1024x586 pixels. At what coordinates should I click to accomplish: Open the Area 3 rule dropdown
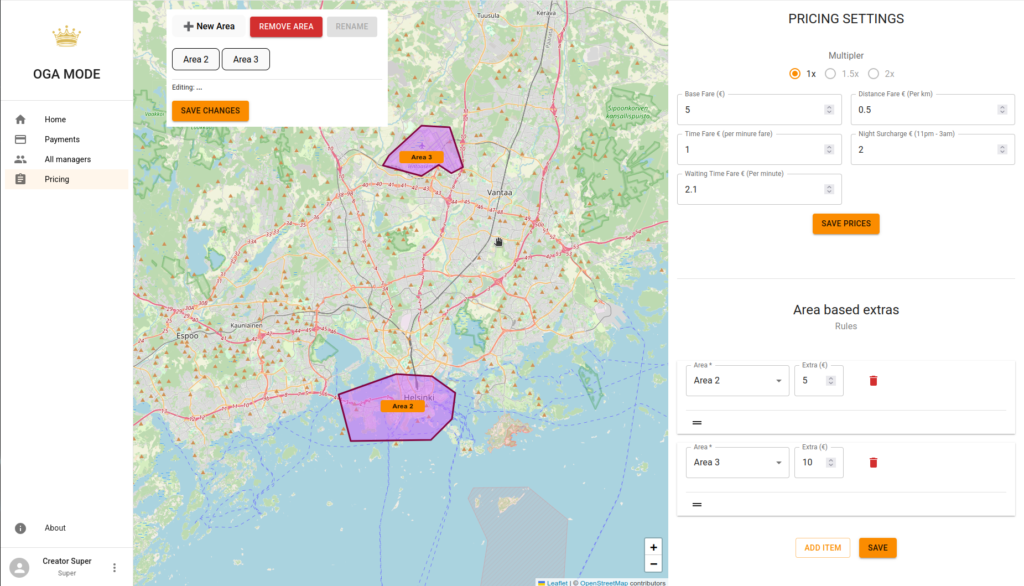click(x=737, y=462)
